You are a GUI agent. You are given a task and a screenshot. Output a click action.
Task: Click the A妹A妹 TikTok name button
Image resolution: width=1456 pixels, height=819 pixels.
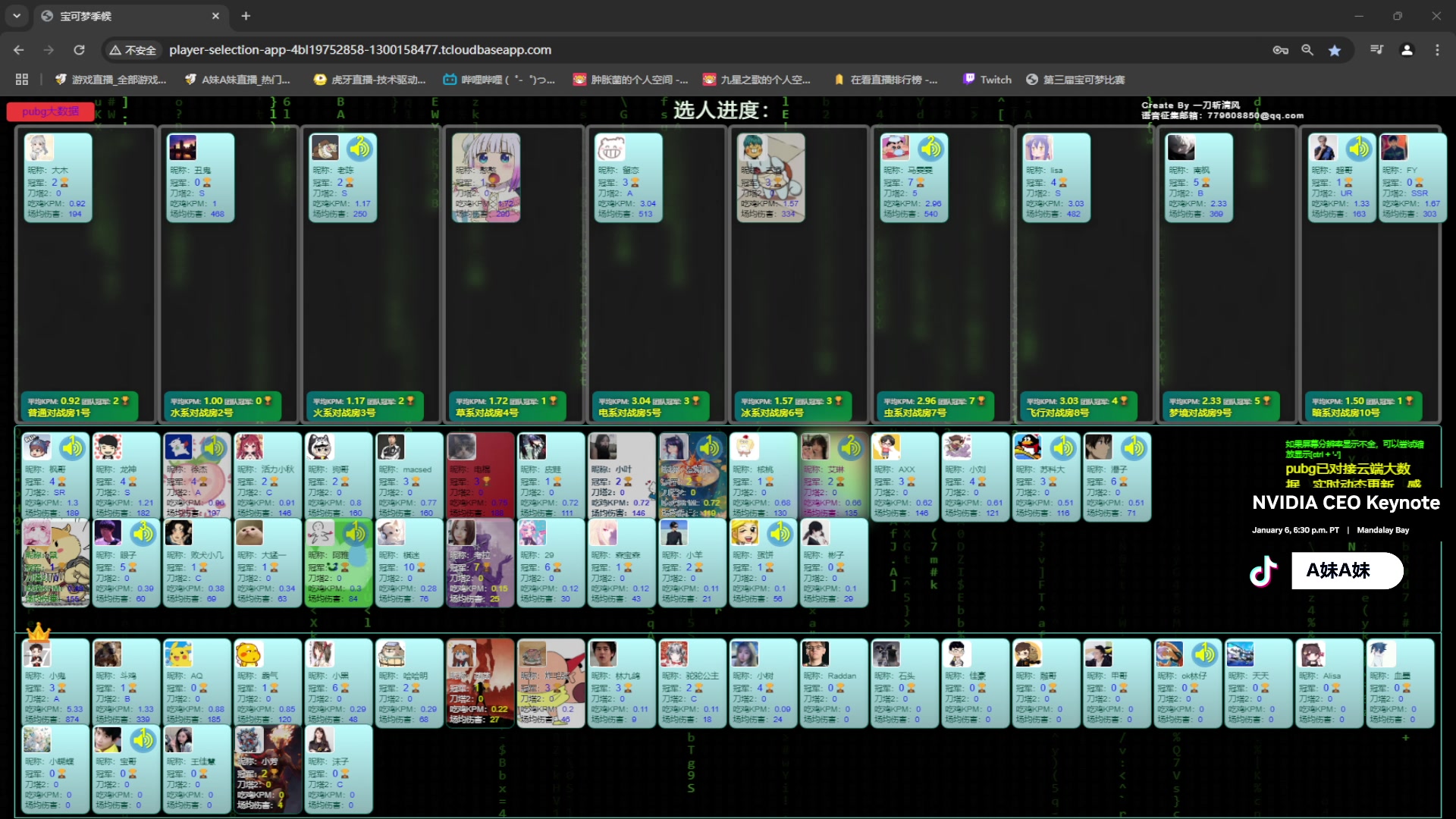[1347, 571]
